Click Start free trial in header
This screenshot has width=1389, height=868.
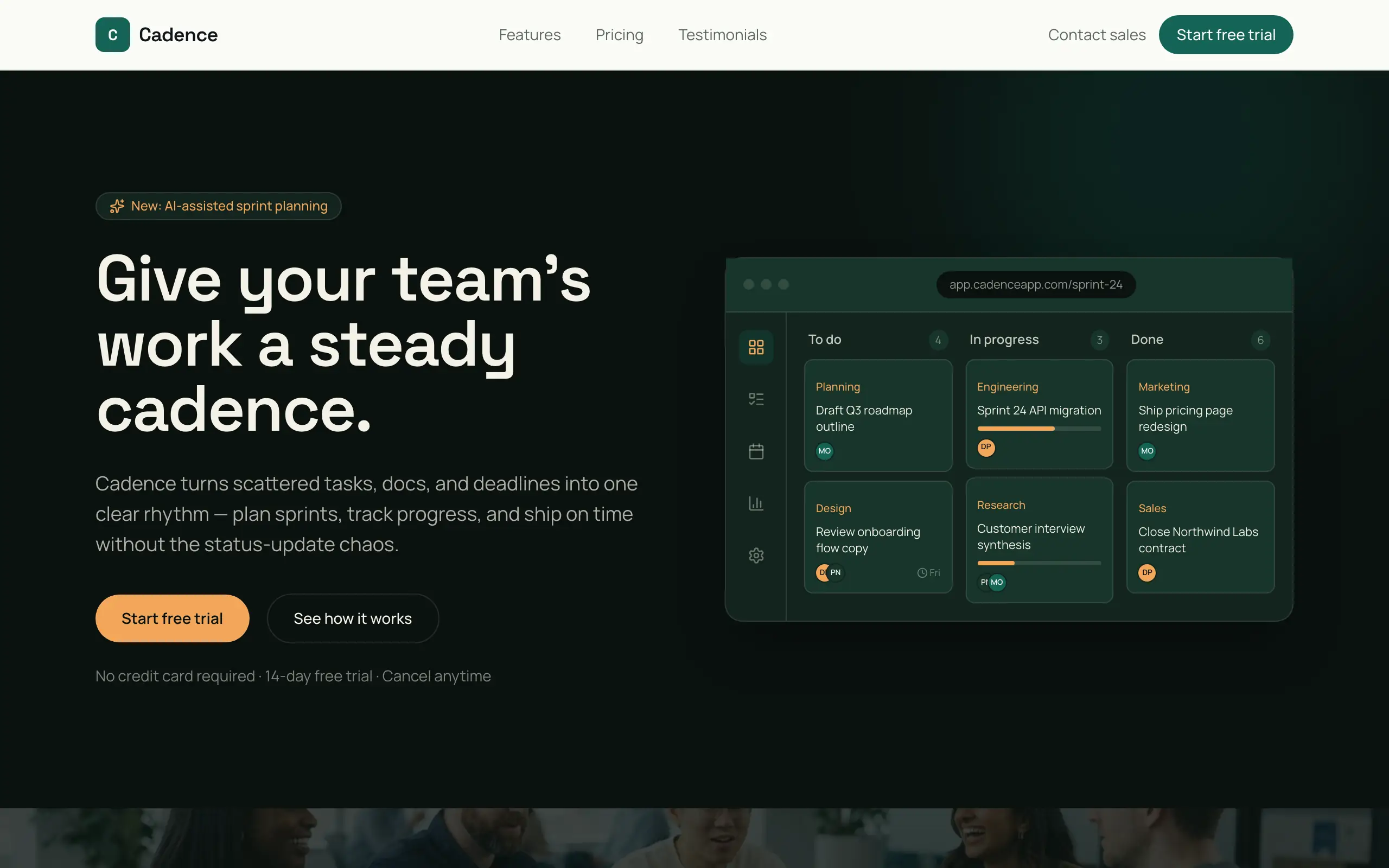[1226, 34]
